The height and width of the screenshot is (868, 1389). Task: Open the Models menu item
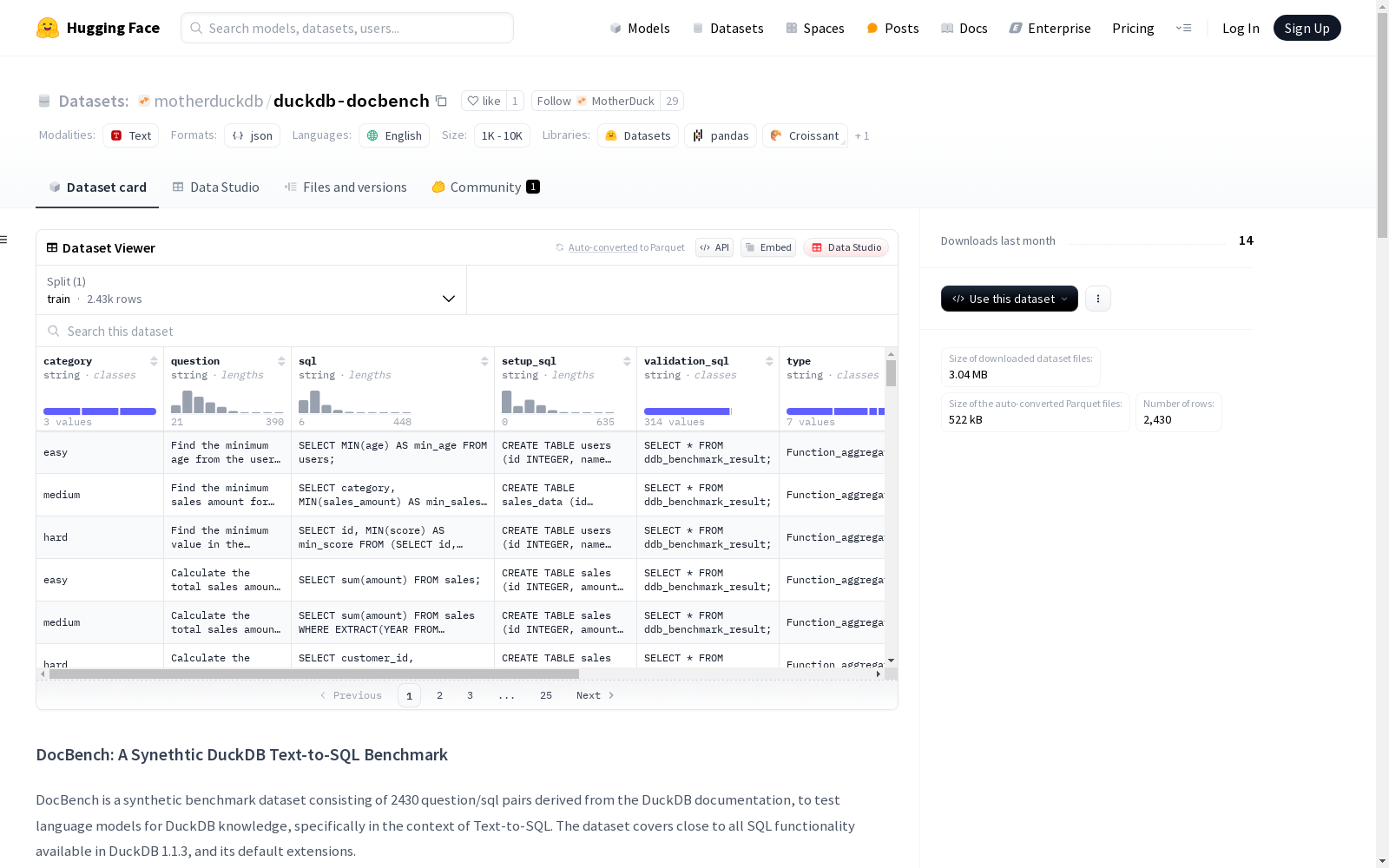click(640, 28)
